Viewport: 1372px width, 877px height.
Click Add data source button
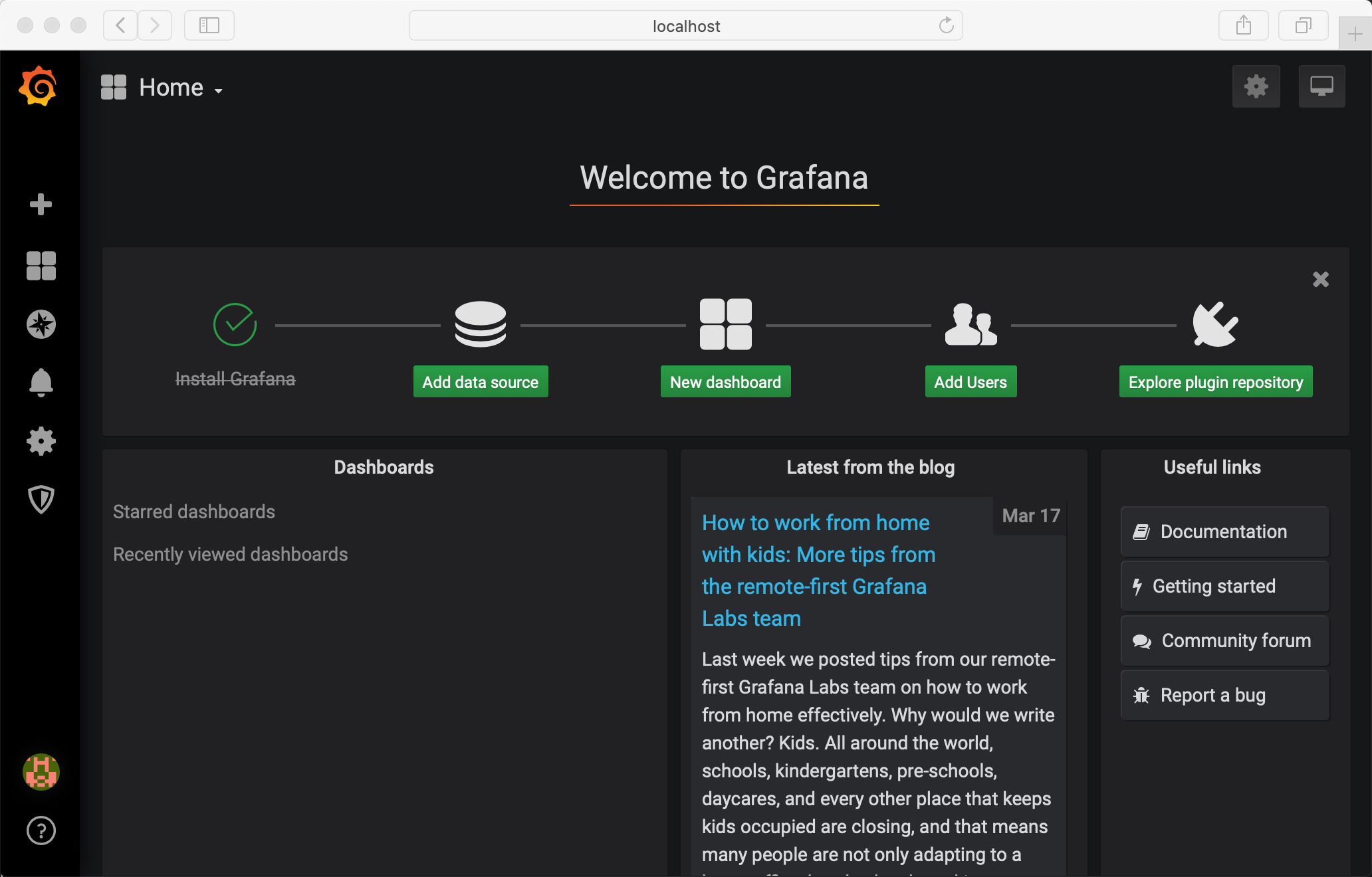point(480,382)
